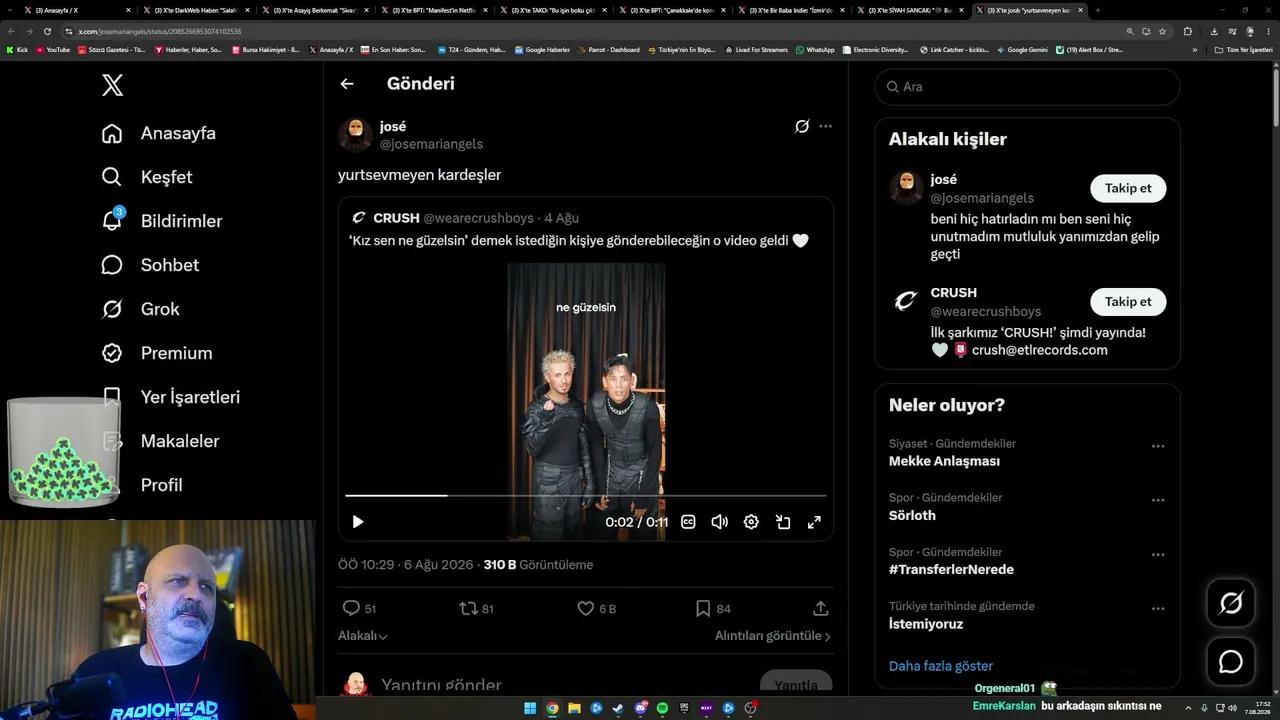Open Spotify from the taskbar

pos(662,708)
